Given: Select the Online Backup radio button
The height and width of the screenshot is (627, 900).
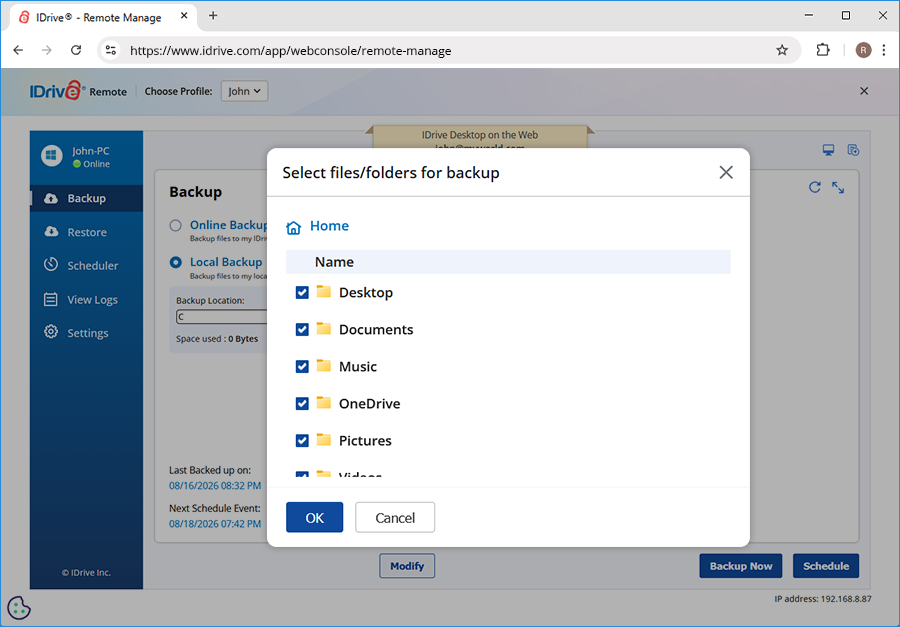Looking at the screenshot, I should point(176,225).
